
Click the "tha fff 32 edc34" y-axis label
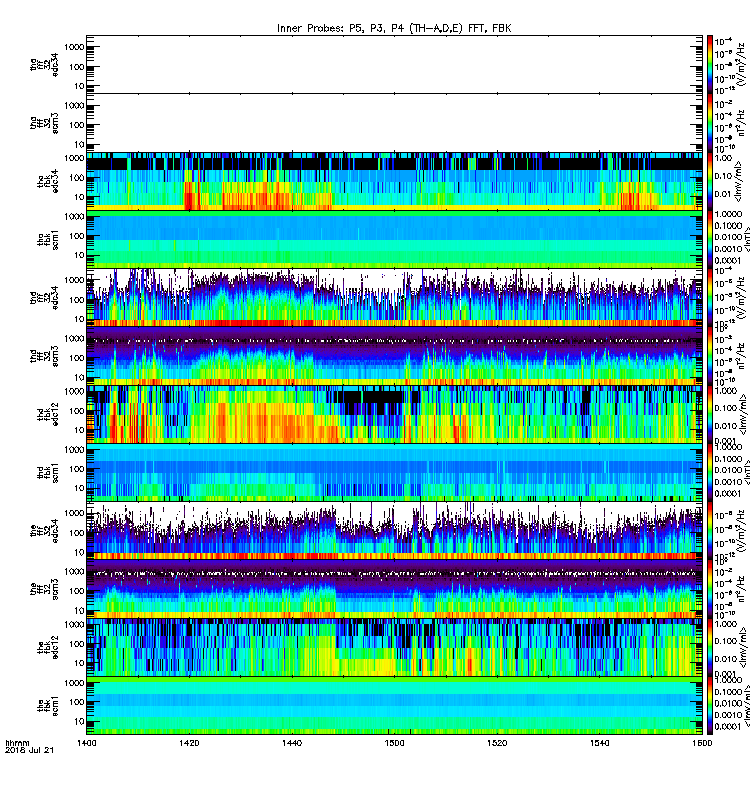pos(44,64)
